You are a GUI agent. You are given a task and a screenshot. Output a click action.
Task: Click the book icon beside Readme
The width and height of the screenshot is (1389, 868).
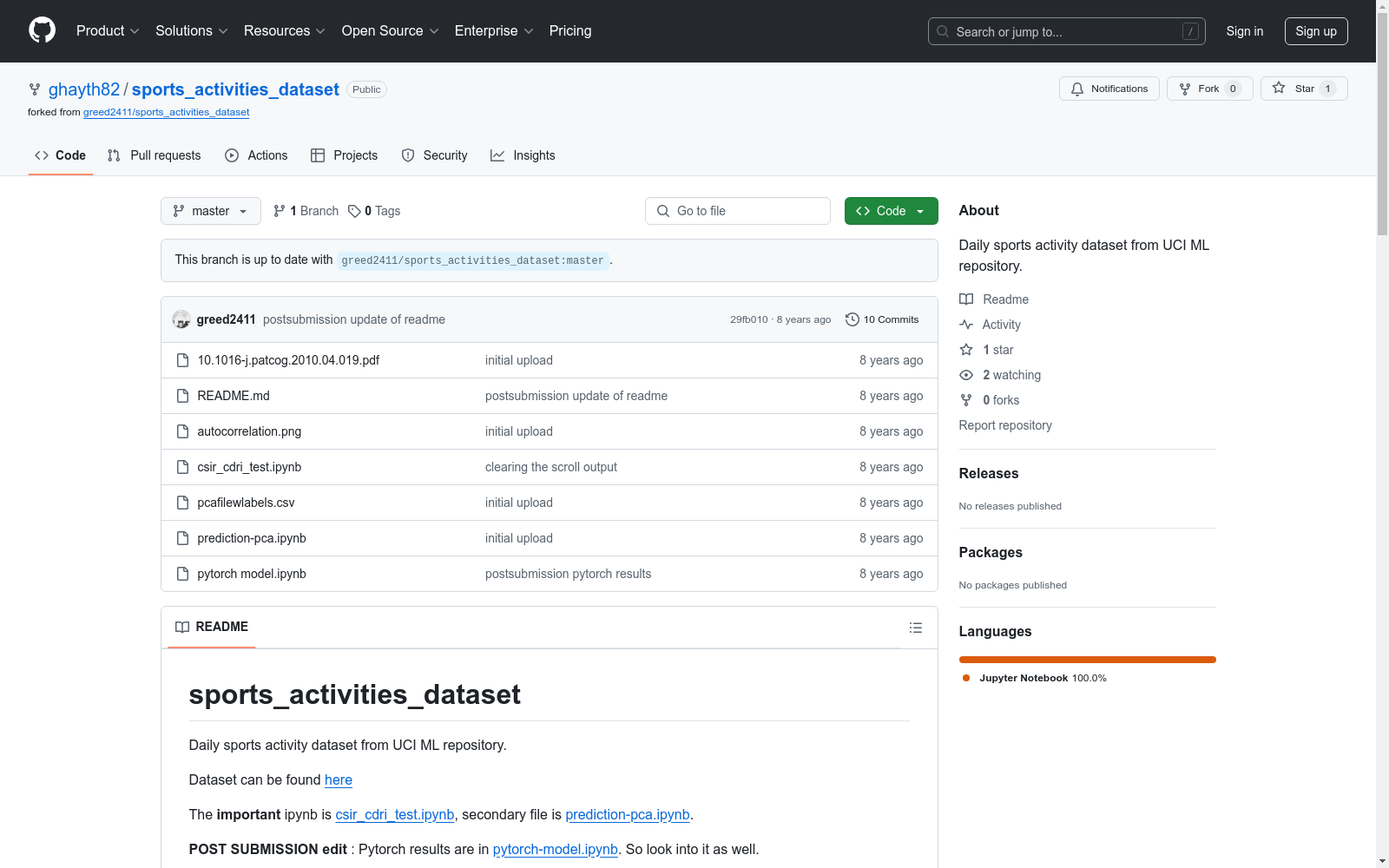966,299
